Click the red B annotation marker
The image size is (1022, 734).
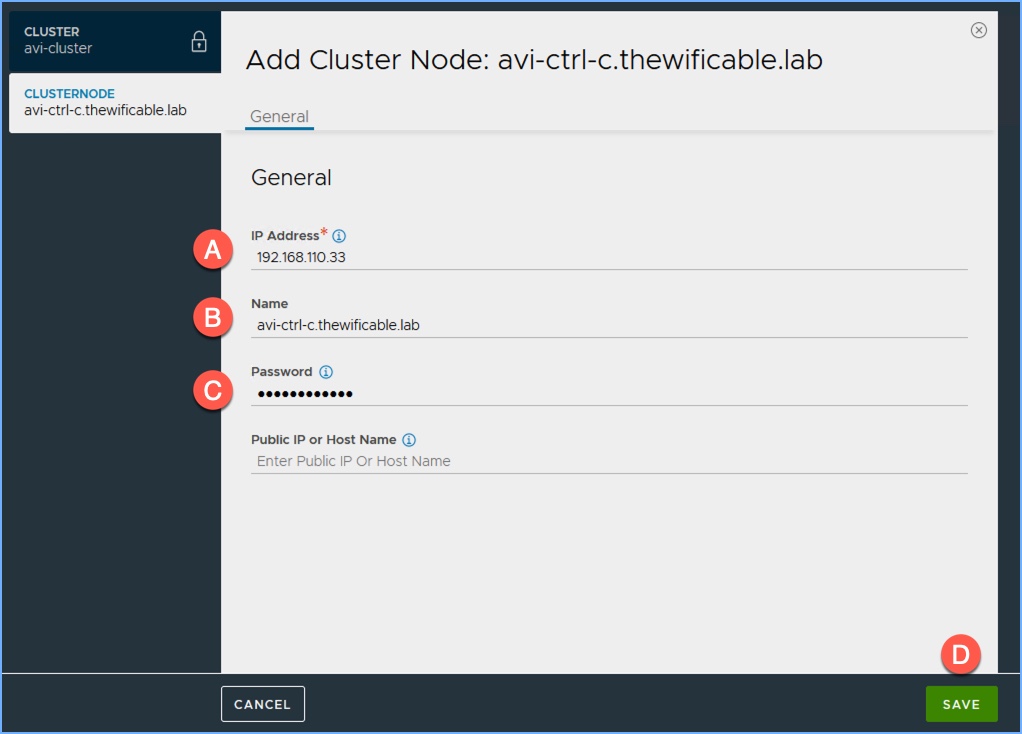coord(212,318)
